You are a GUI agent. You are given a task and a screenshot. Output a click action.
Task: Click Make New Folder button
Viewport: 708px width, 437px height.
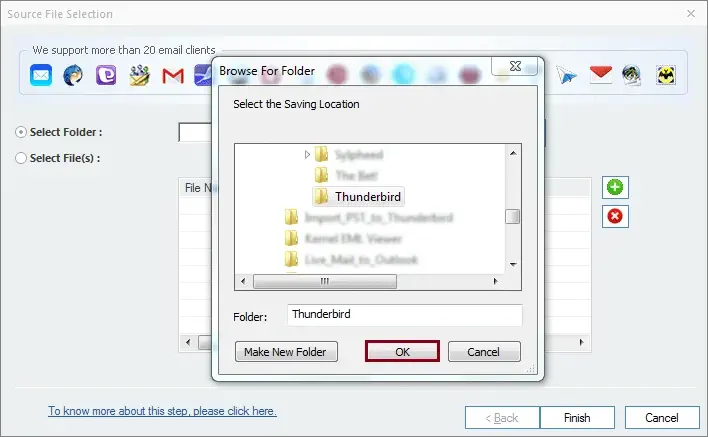(286, 351)
